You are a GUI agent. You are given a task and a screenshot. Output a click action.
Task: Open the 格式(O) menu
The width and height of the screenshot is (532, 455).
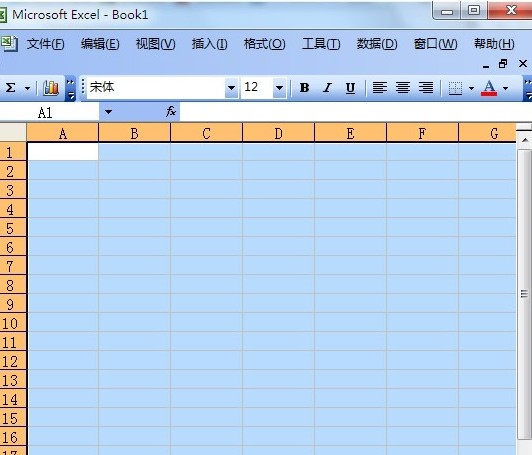point(265,44)
